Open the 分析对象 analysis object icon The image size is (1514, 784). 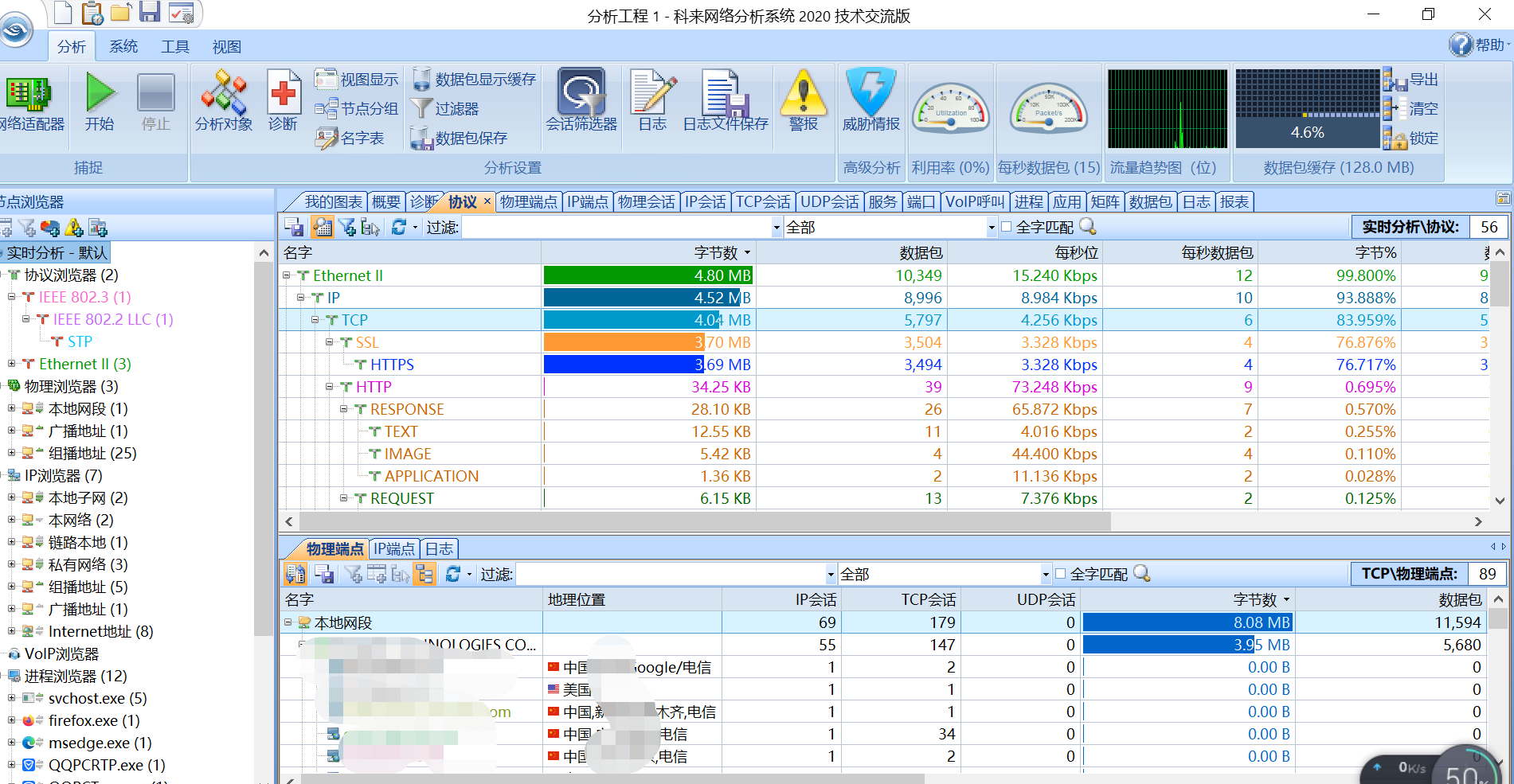pyautogui.click(x=224, y=91)
